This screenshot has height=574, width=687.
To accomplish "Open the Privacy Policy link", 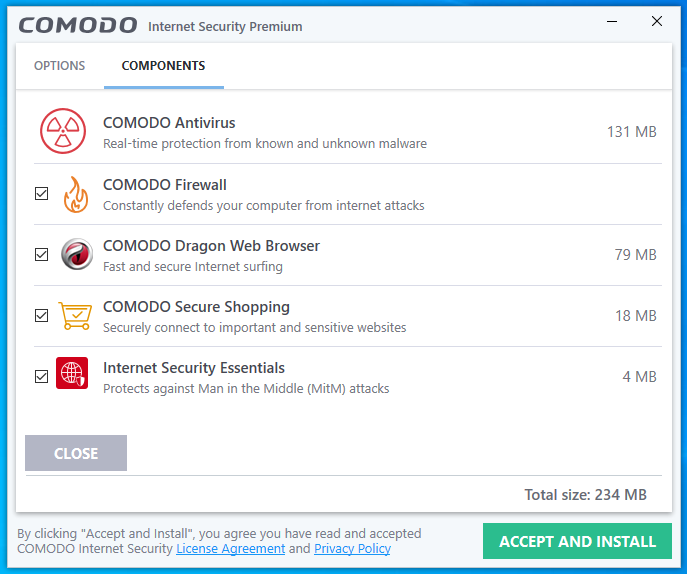I will 352,549.
